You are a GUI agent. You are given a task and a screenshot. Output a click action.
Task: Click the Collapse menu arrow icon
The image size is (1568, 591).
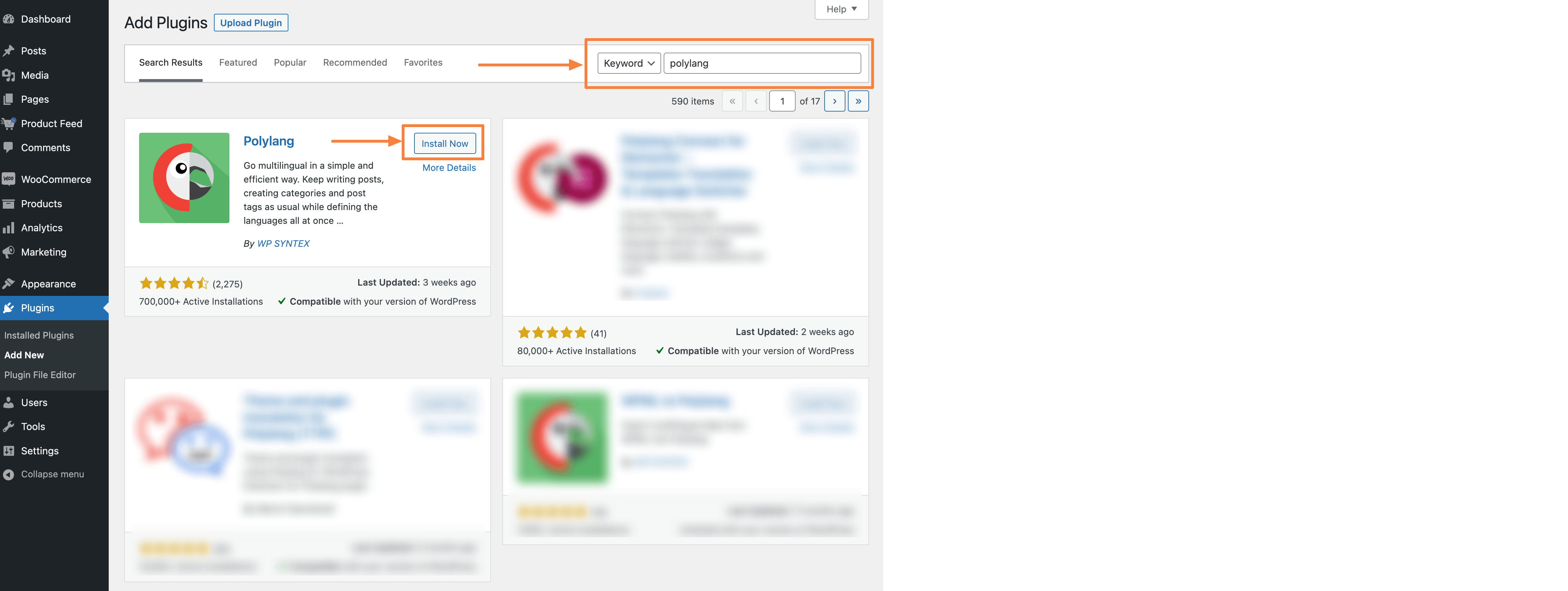coord(8,474)
